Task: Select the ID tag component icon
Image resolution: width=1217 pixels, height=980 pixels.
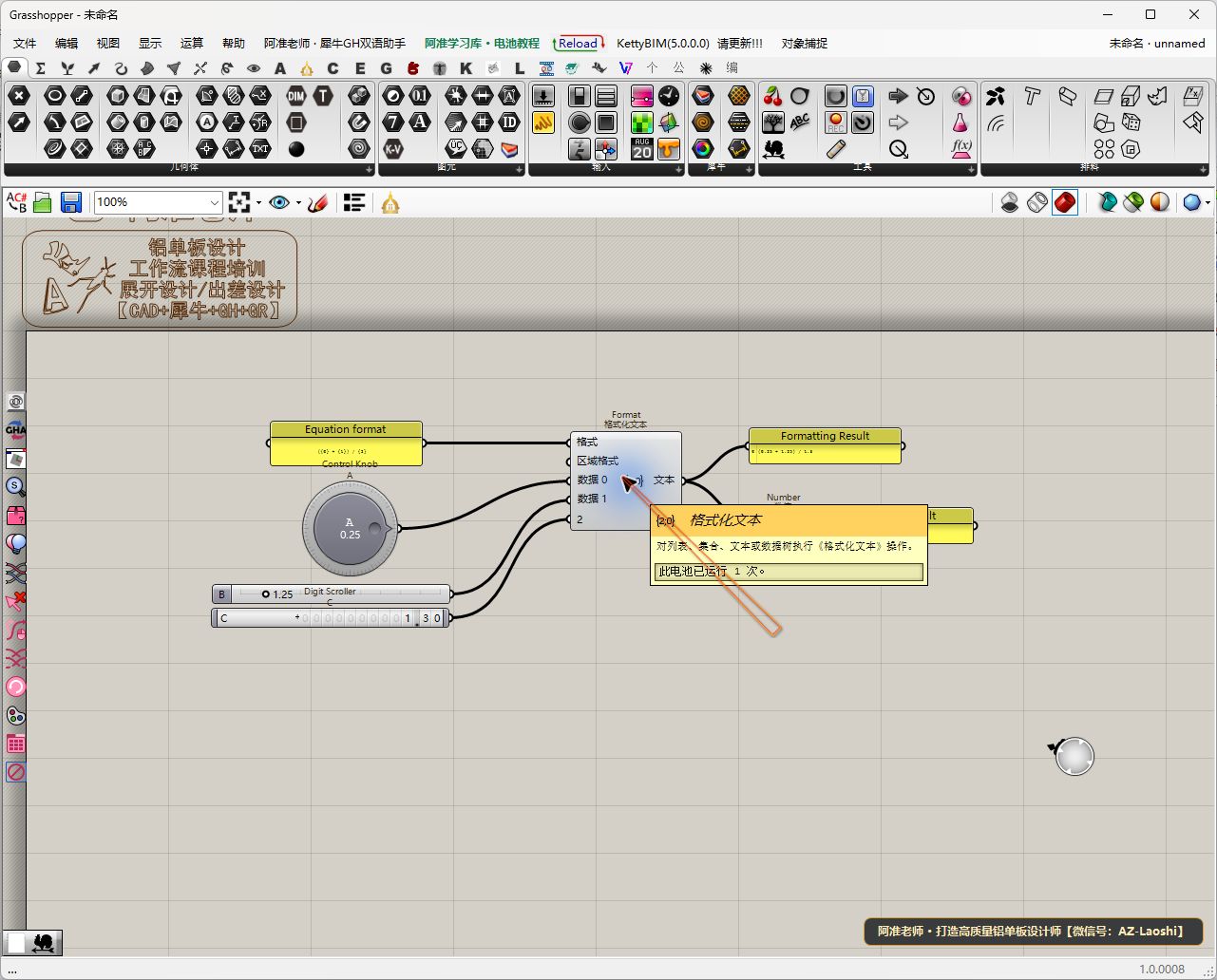Action: click(509, 122)
